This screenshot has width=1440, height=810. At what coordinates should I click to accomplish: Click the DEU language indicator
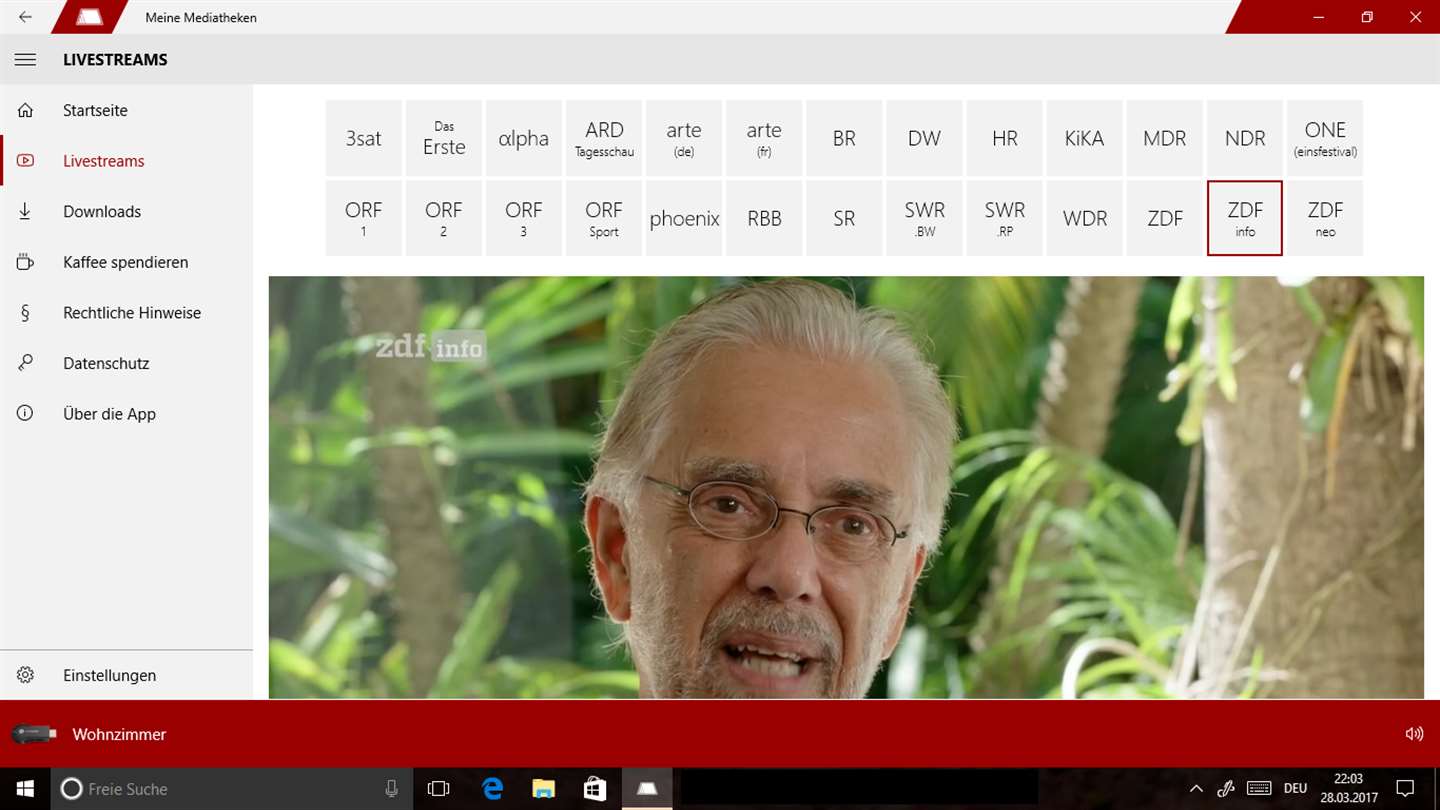[x=1295, y=789]
